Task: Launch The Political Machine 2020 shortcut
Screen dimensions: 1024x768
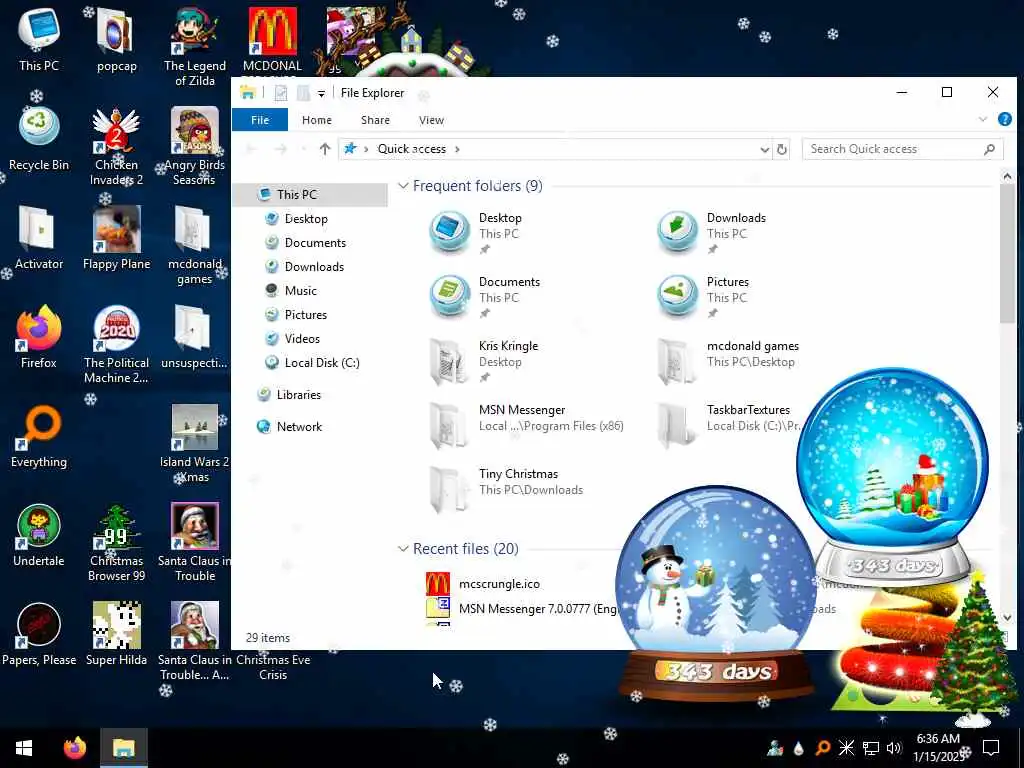Action: coord(116,345)
